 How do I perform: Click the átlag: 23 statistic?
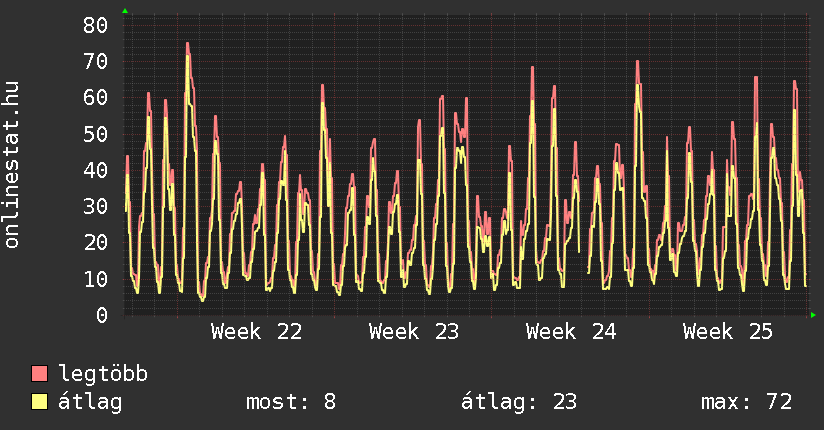pos(519,402)
